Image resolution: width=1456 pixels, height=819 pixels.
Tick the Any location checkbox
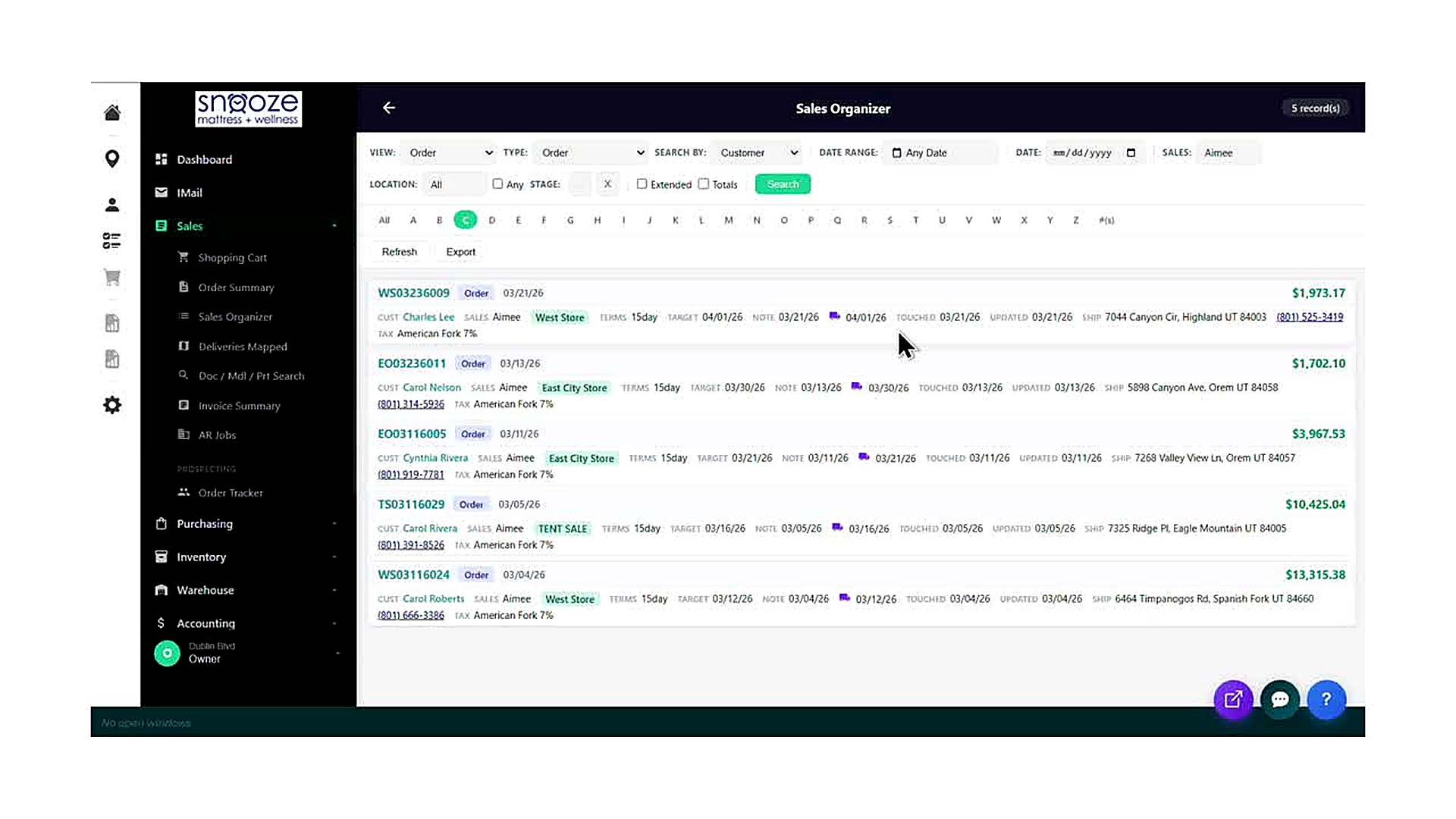click(x=497, y=184)
